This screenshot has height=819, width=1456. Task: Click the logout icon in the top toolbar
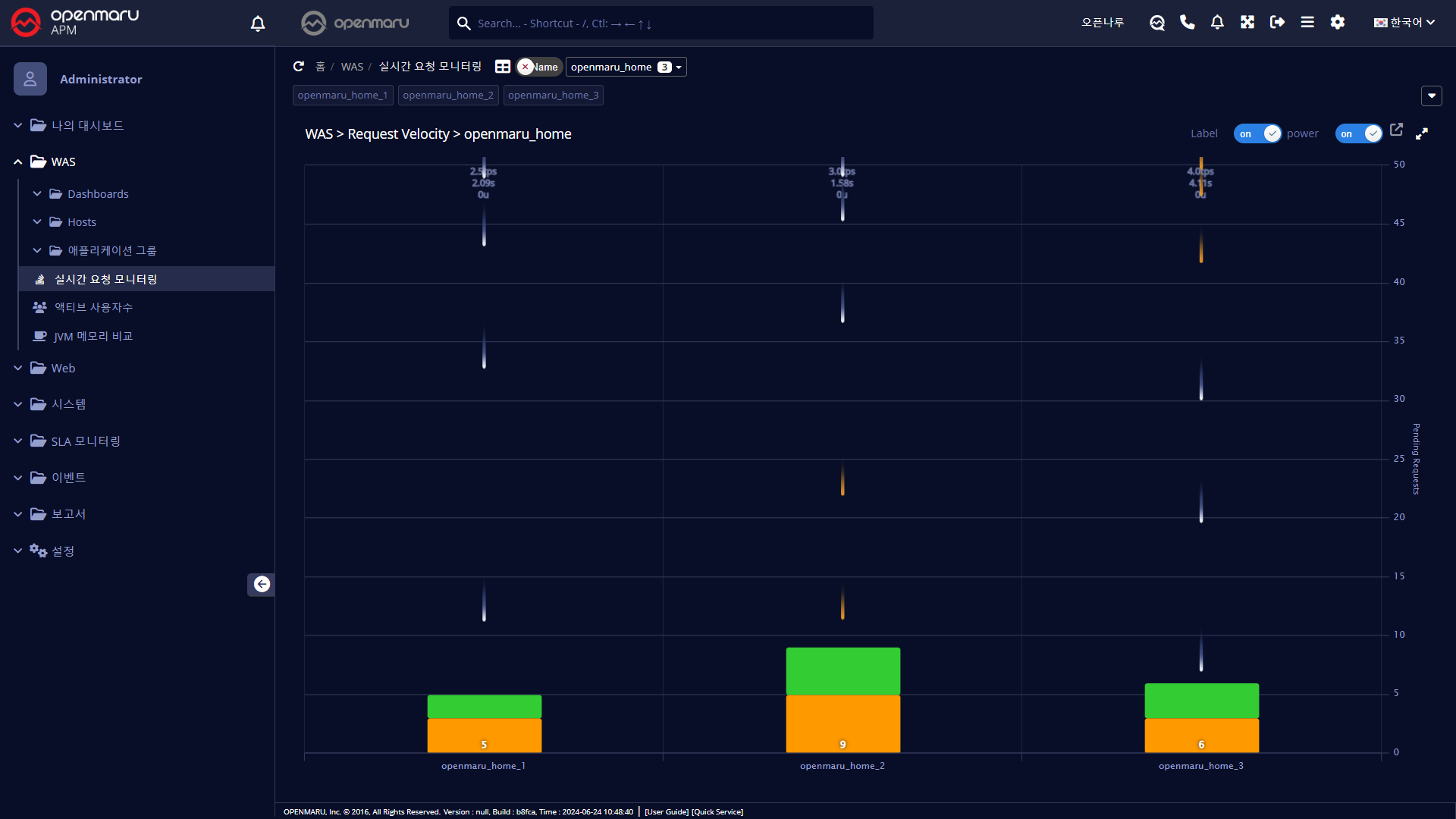1277,23
